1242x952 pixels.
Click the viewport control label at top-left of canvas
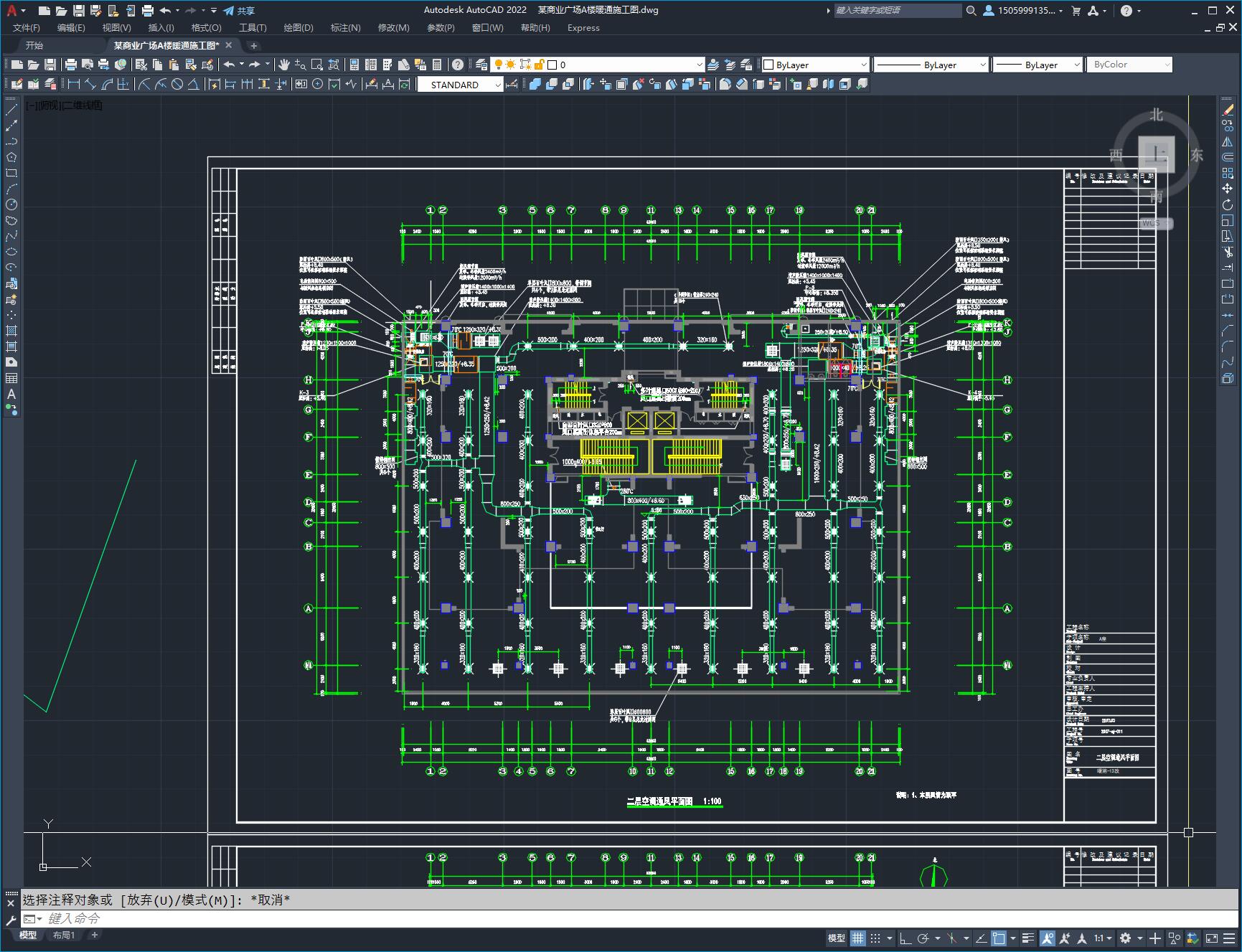[x=65, y=105]
